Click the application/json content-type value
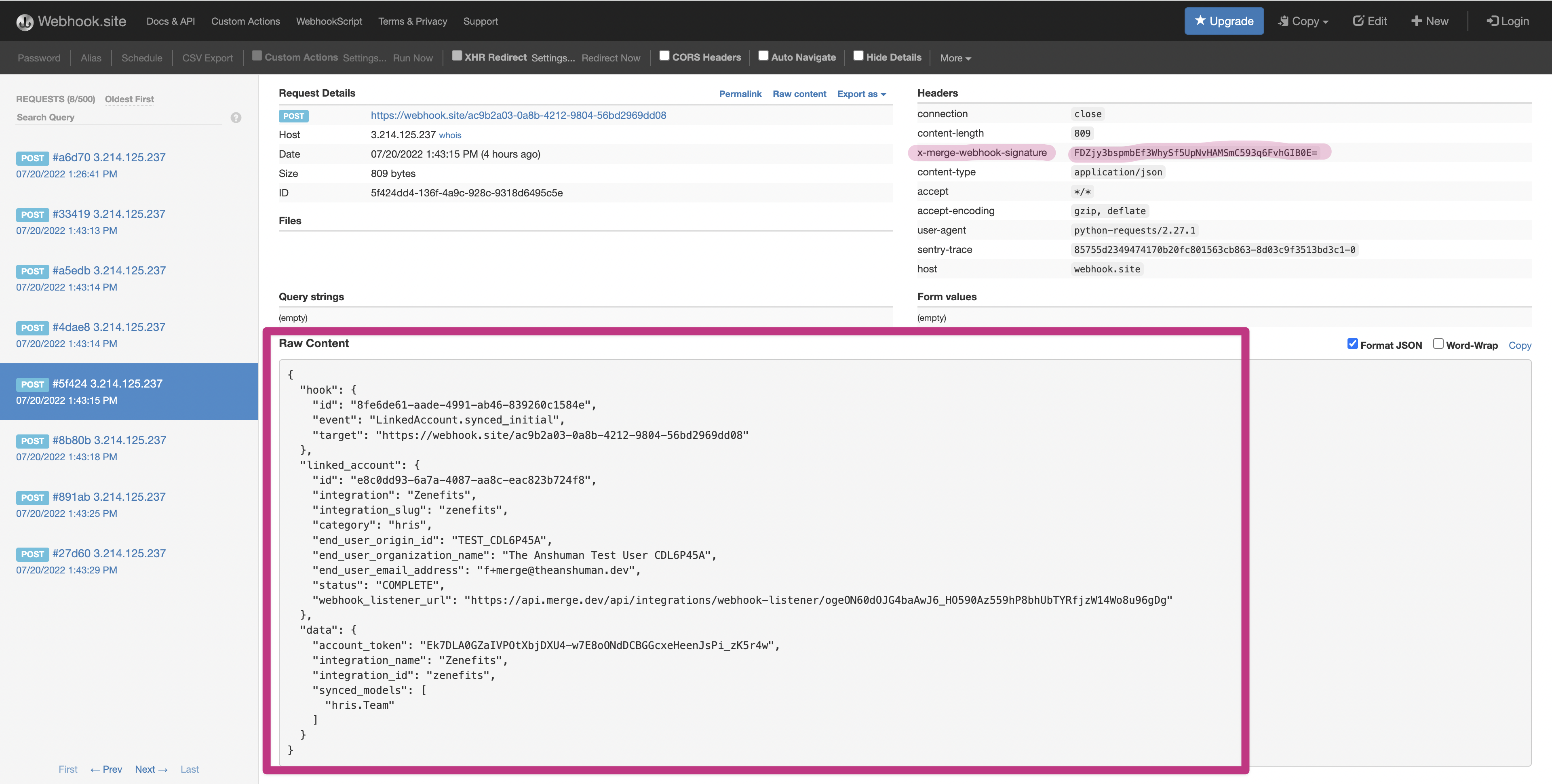This screenshot has height=784, width=1552. point(1118,172)
